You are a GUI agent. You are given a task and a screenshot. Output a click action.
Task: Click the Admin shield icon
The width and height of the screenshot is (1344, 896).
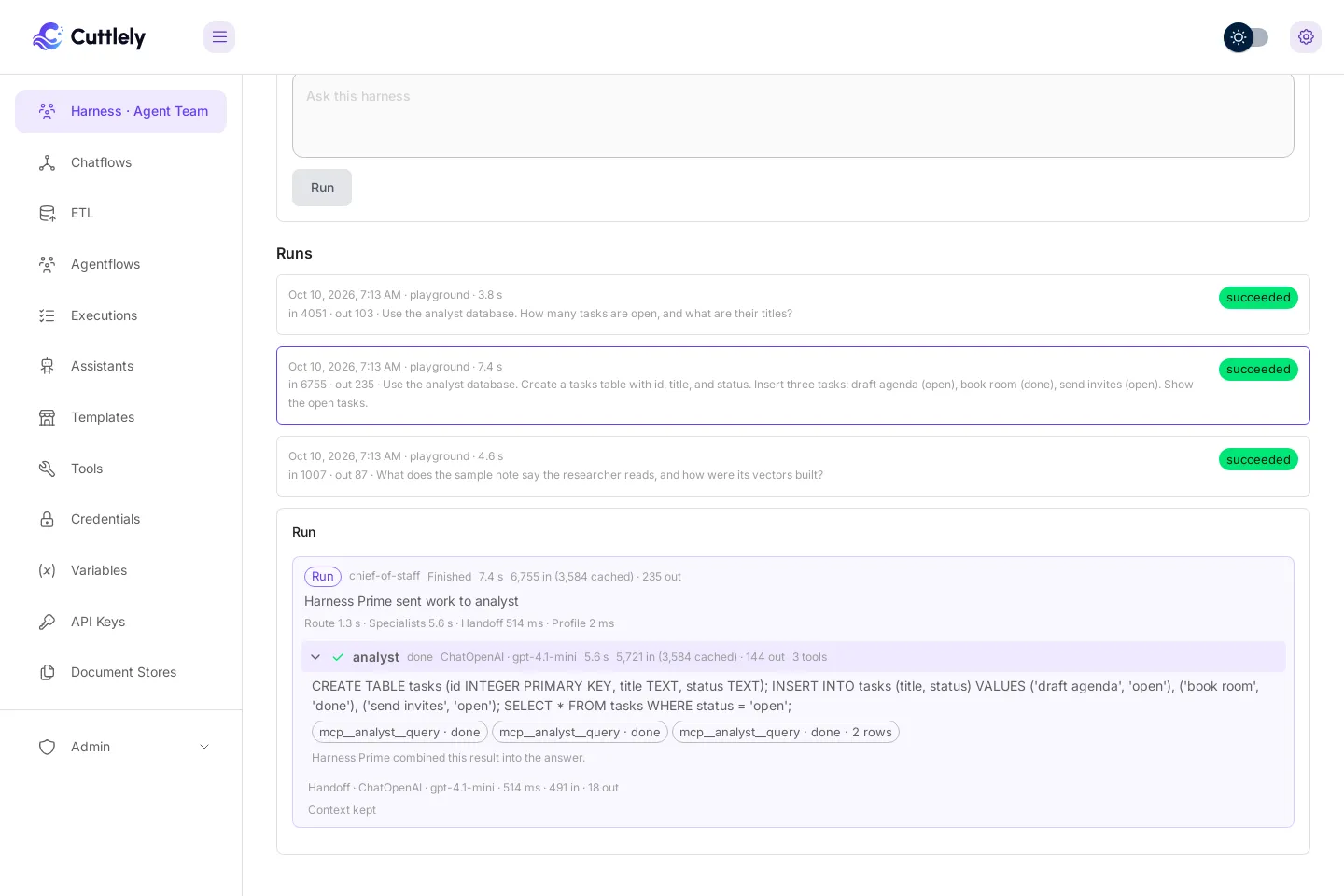click(x=47, y=747)
